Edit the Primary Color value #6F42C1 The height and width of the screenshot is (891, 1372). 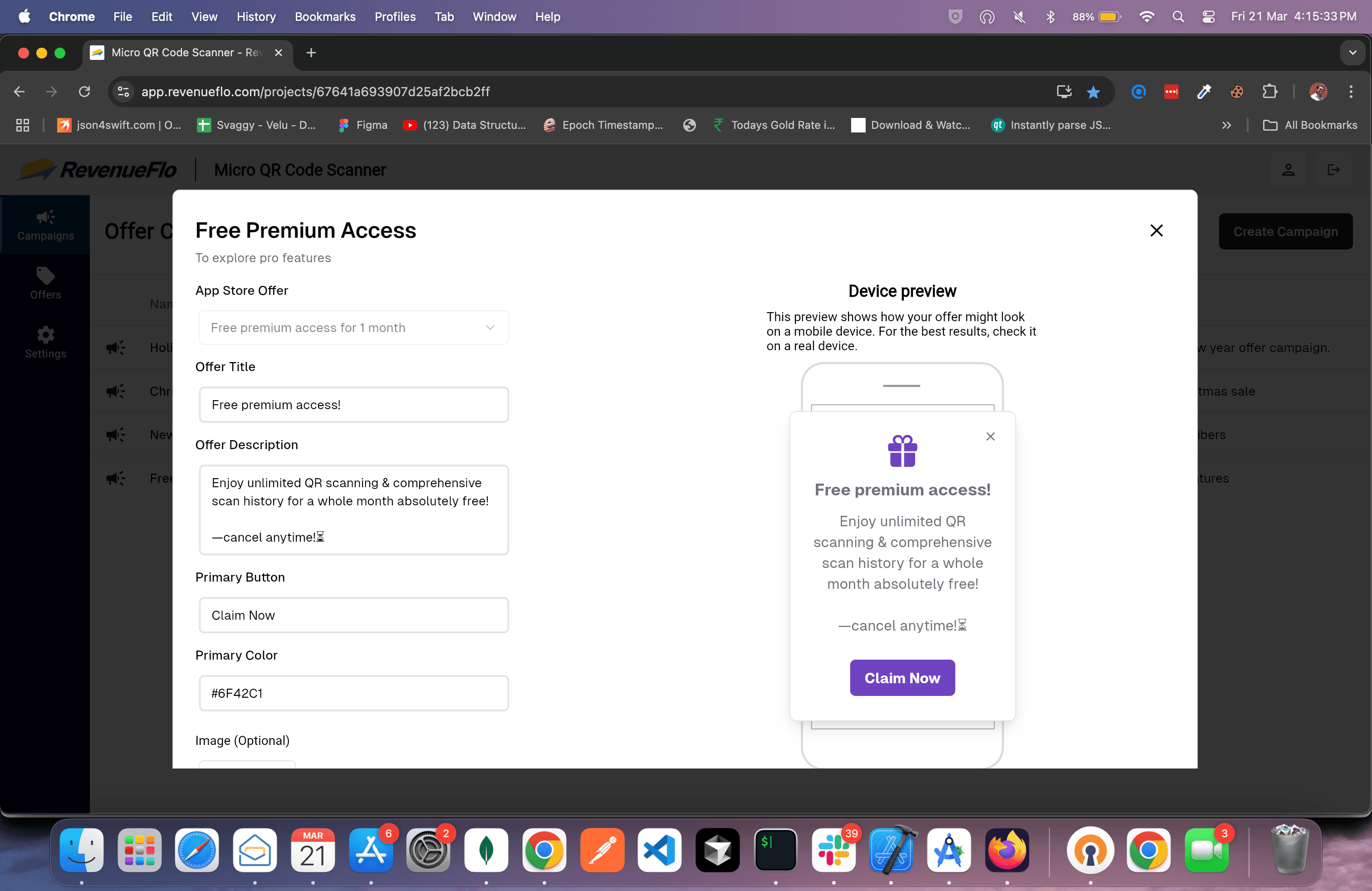pyautogui.click(x=353, y=693)
